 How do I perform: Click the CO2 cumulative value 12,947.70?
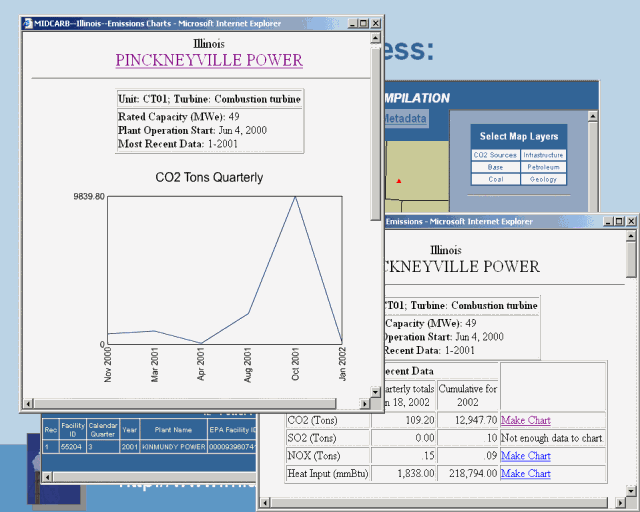pos(476,420)
